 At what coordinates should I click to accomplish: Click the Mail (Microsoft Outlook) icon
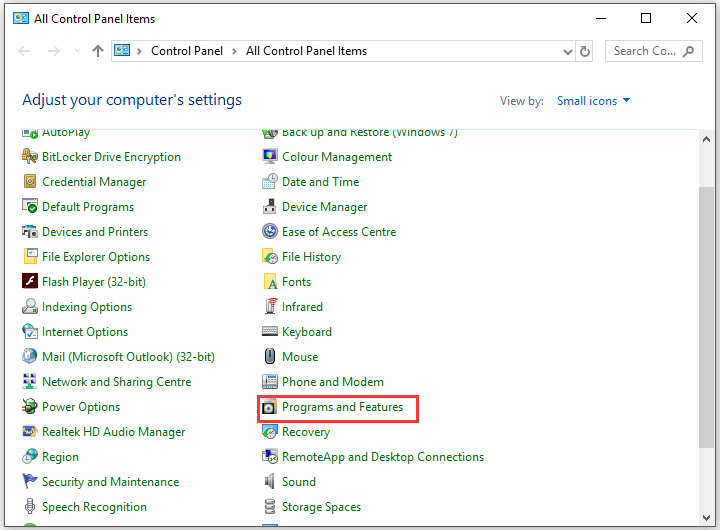(30, 356)
